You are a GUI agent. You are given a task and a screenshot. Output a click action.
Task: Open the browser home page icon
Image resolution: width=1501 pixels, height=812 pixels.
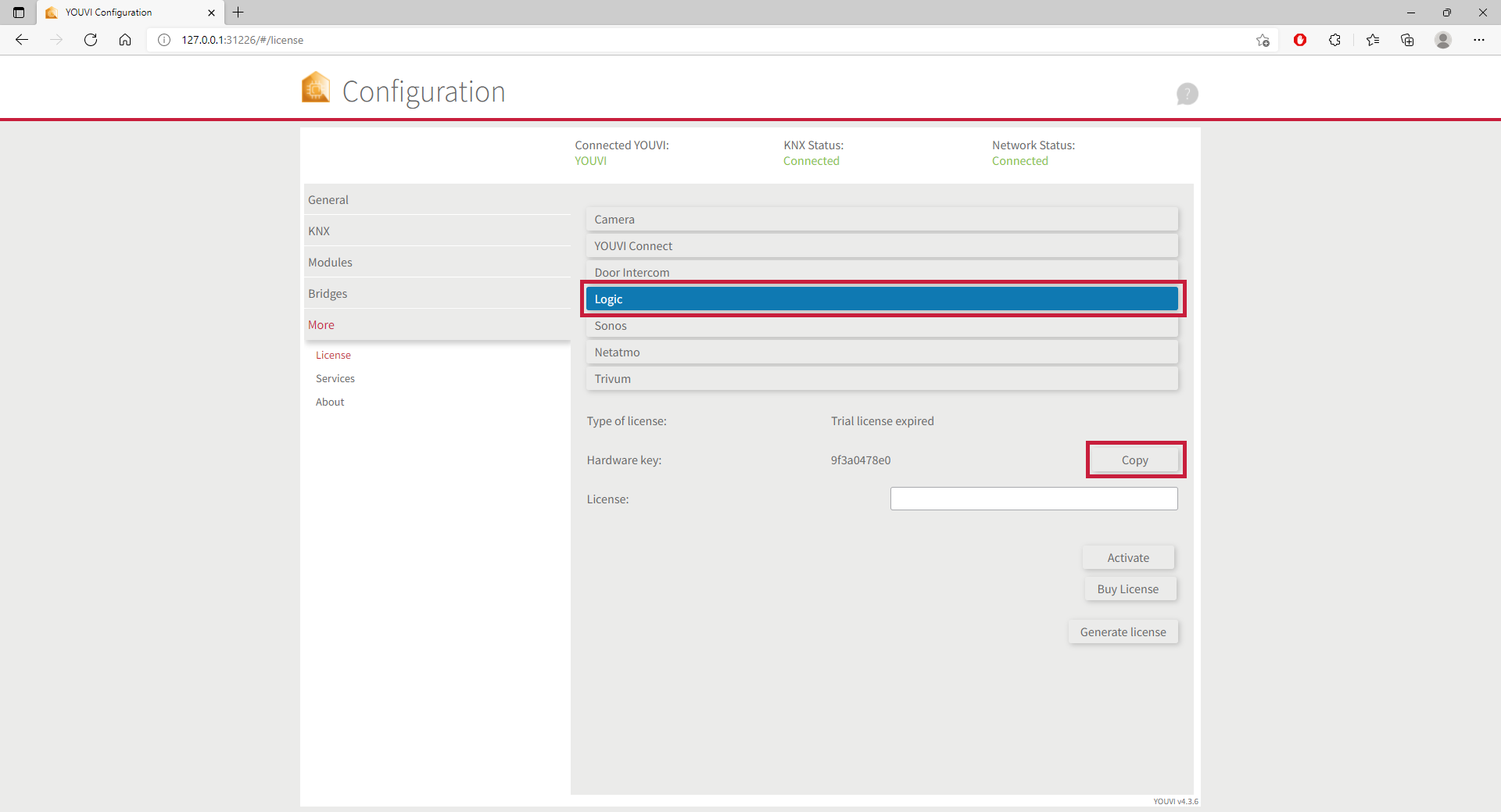tap(125, 40)
